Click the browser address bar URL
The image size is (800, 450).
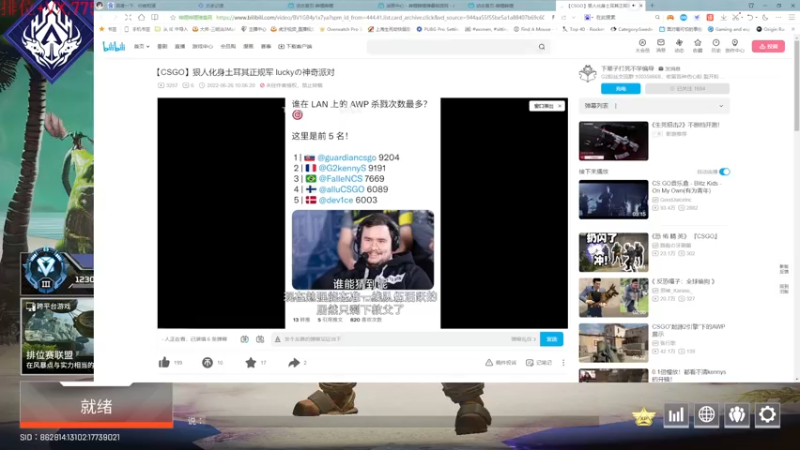[x=380, y=17]
